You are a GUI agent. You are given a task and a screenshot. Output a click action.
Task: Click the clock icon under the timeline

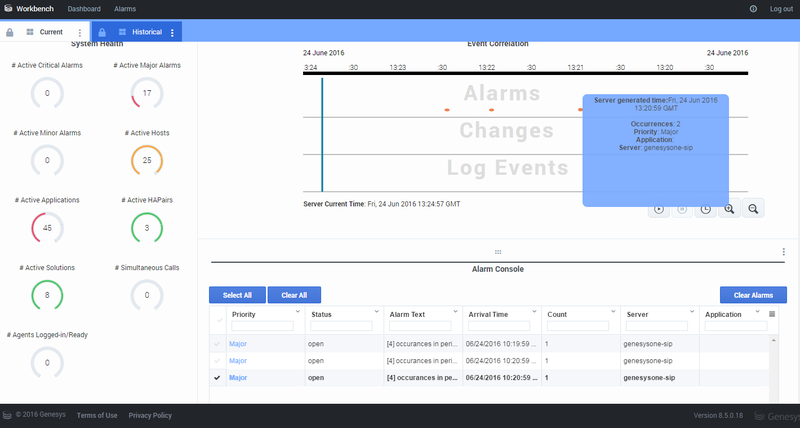[706, 209]
